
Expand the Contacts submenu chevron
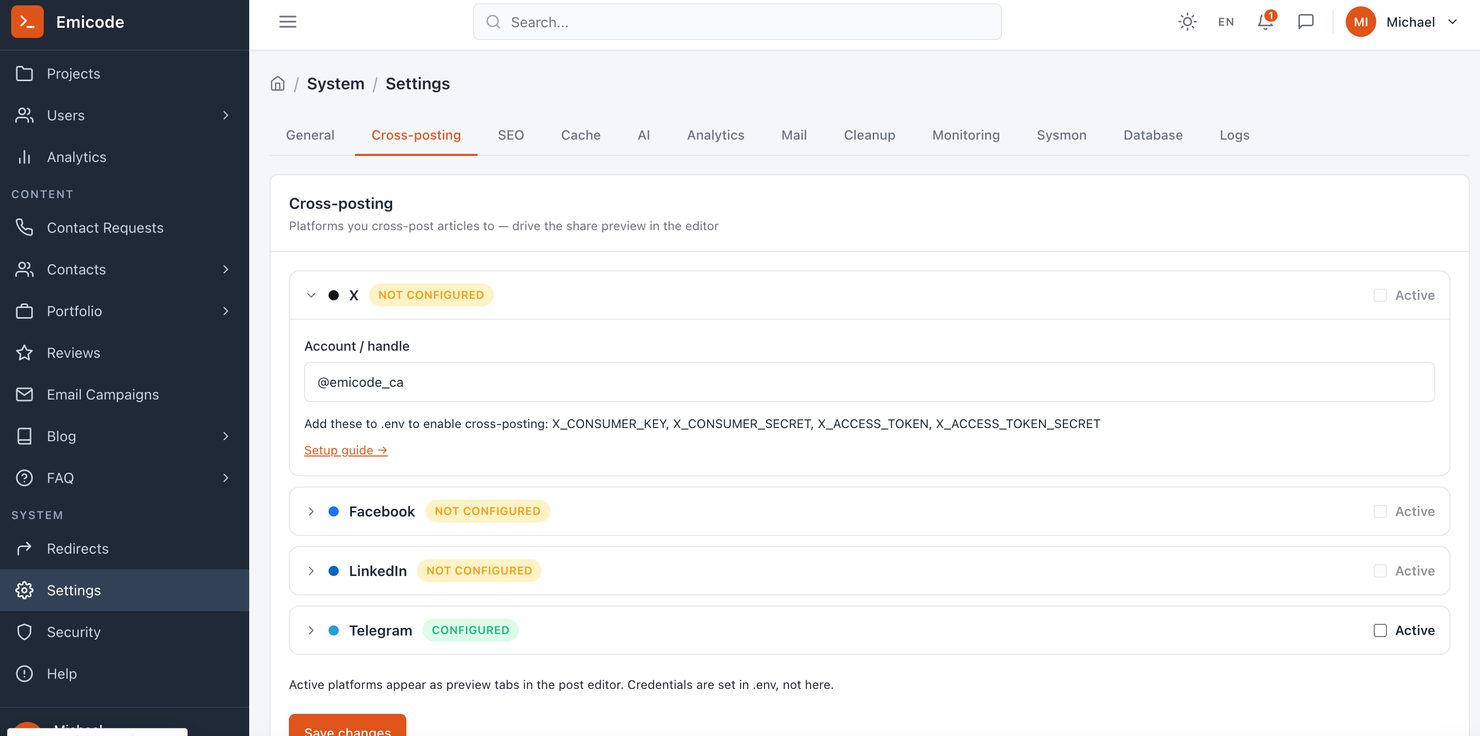point(226,269)
